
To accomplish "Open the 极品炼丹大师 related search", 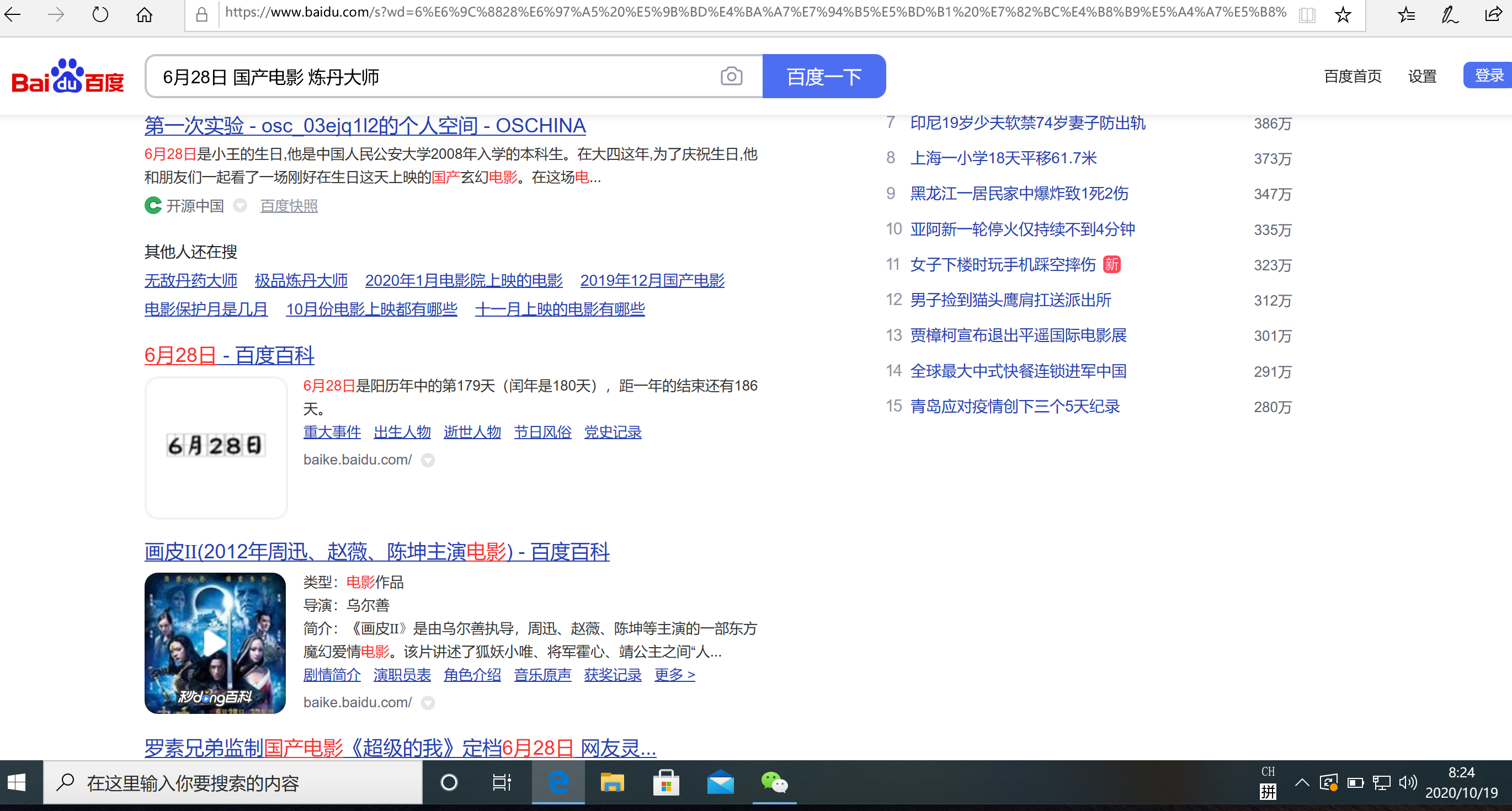I will pos(301,280).
